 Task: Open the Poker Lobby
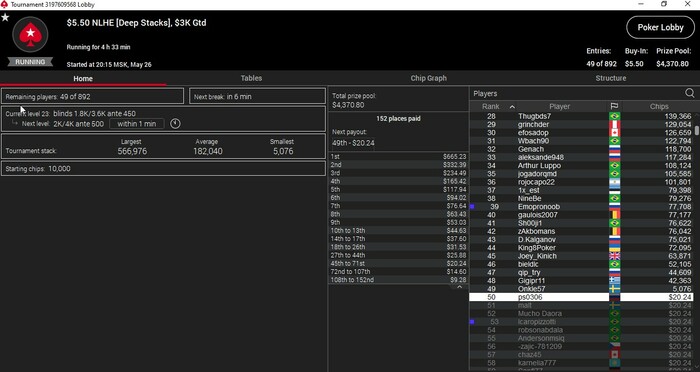[660, 27]
